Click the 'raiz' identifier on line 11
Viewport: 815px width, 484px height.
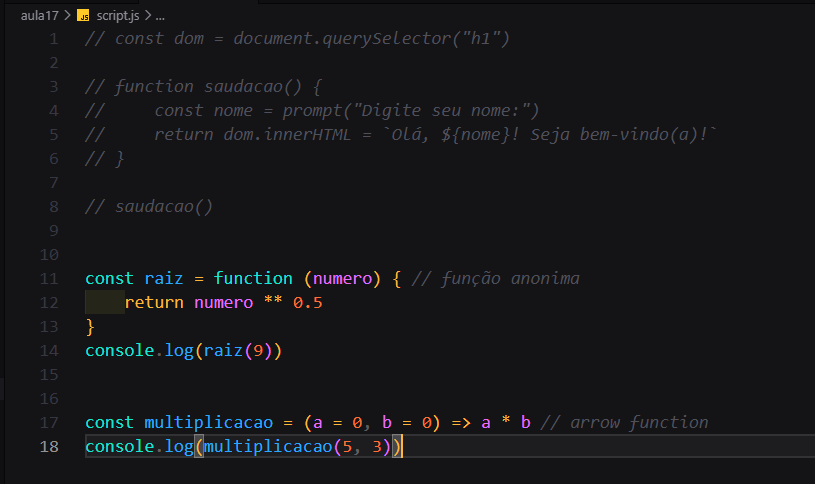tap(164, 279)
